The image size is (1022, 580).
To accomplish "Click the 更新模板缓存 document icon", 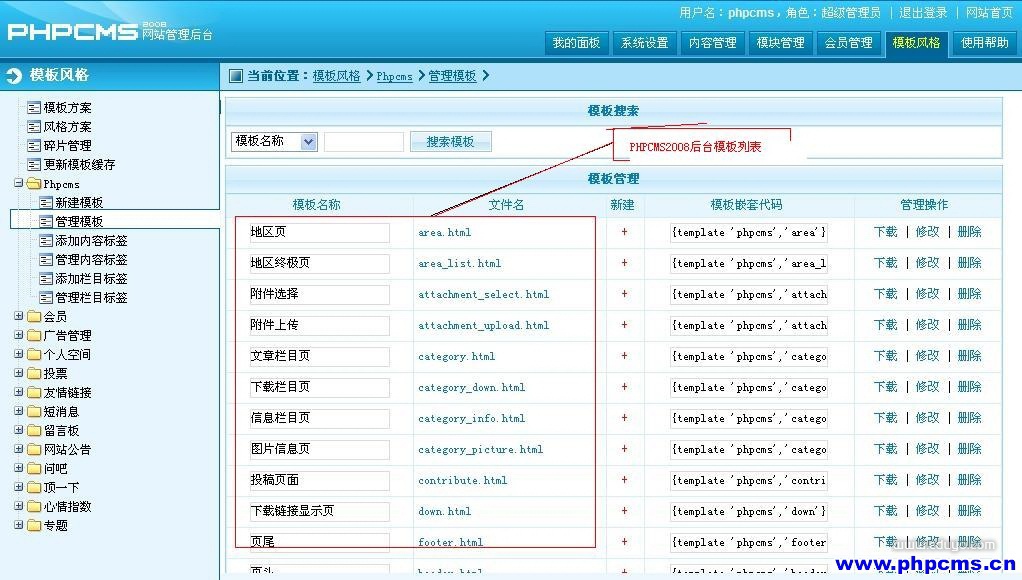I will point(34,164).
